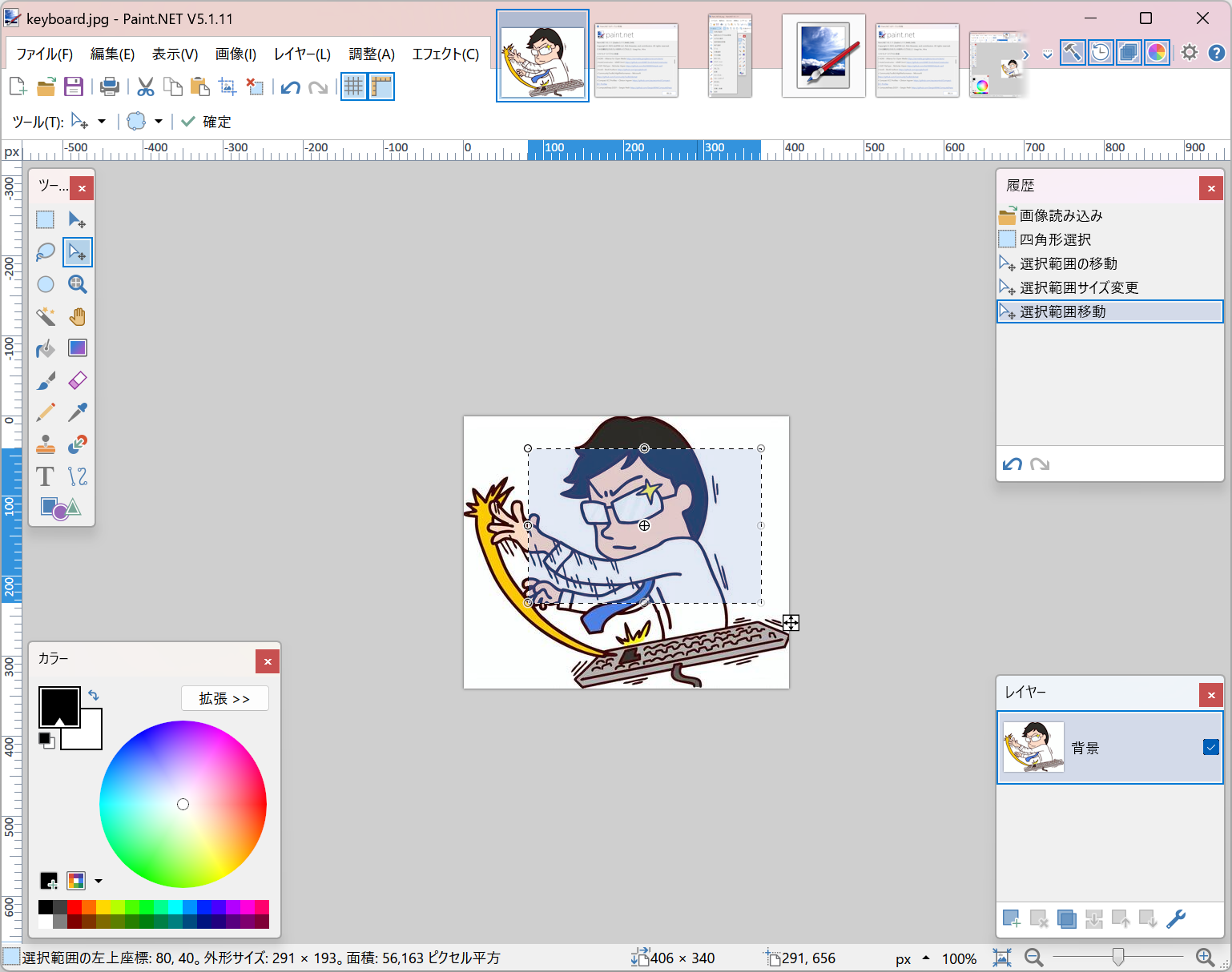Jump to 四角形選択 history step

pos(1110,239)
